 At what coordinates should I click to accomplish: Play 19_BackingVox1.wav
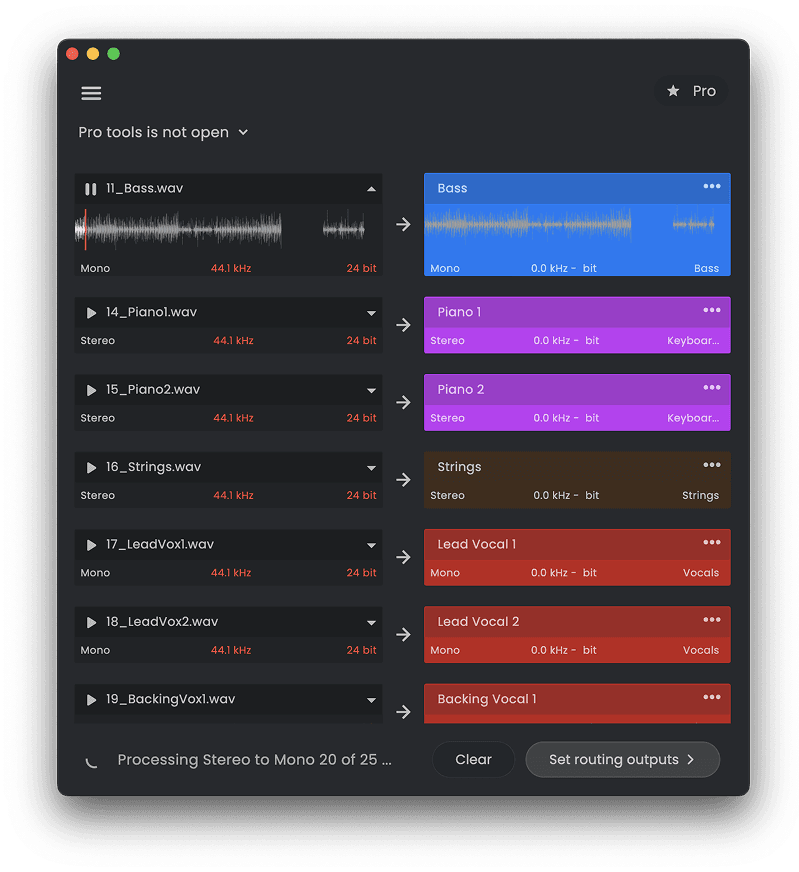pyautogui.click(x=91, y=699)
